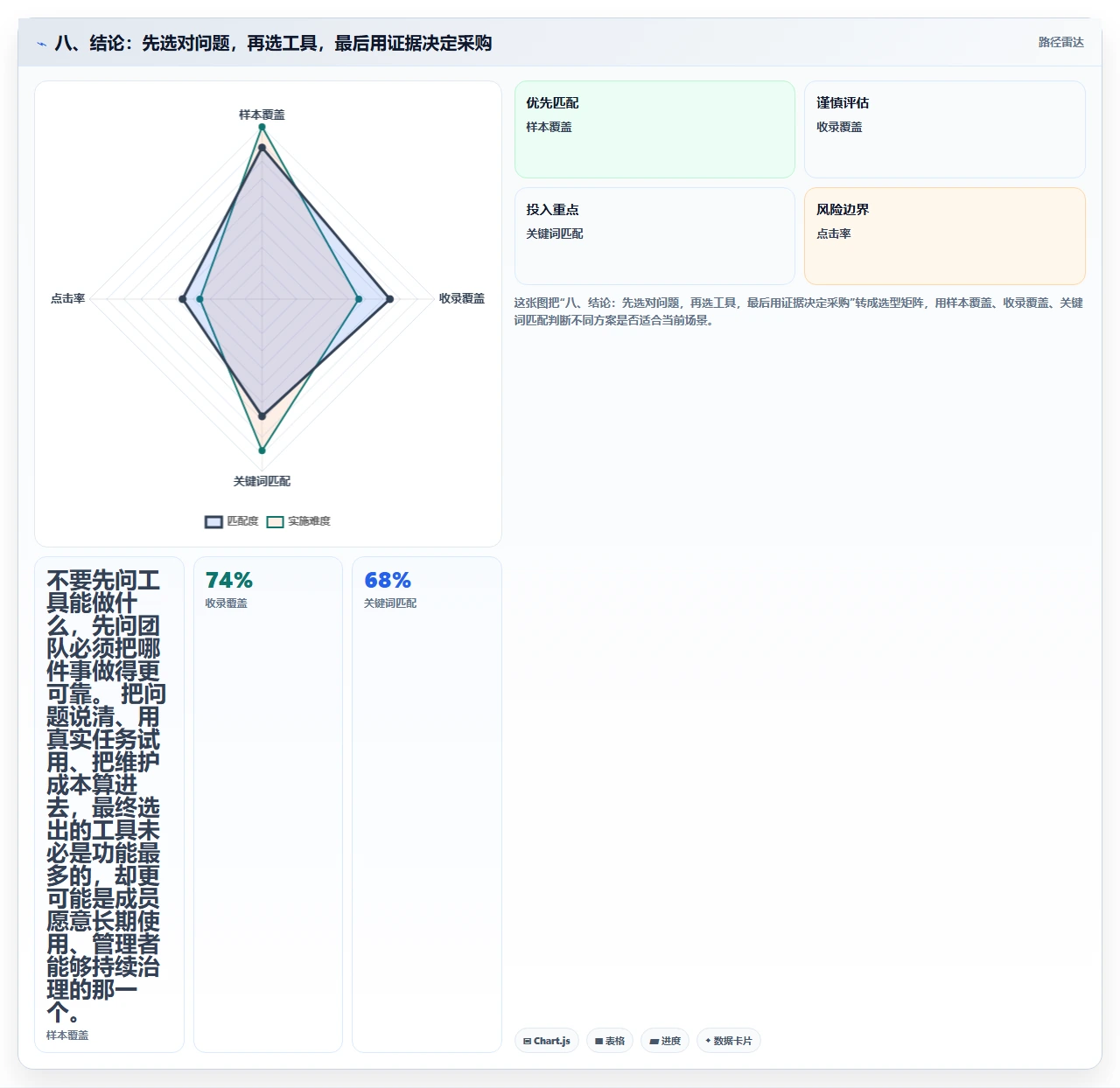Select the 进度 tag chip

[x=665, y=1041]
